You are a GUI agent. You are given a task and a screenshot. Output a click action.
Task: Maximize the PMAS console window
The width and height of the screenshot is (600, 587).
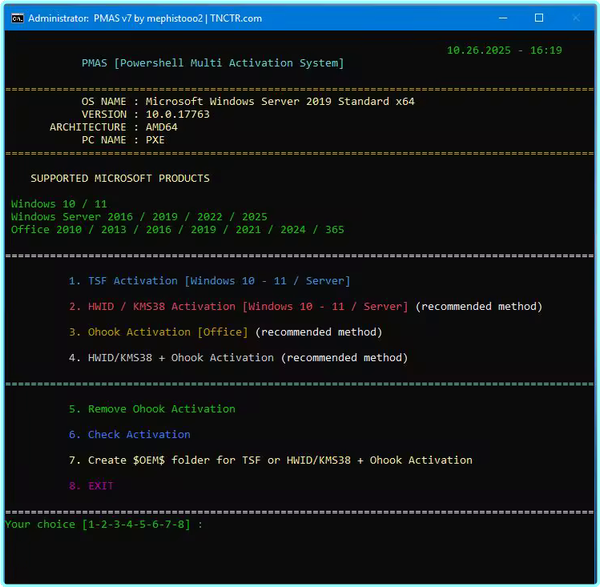539,18
